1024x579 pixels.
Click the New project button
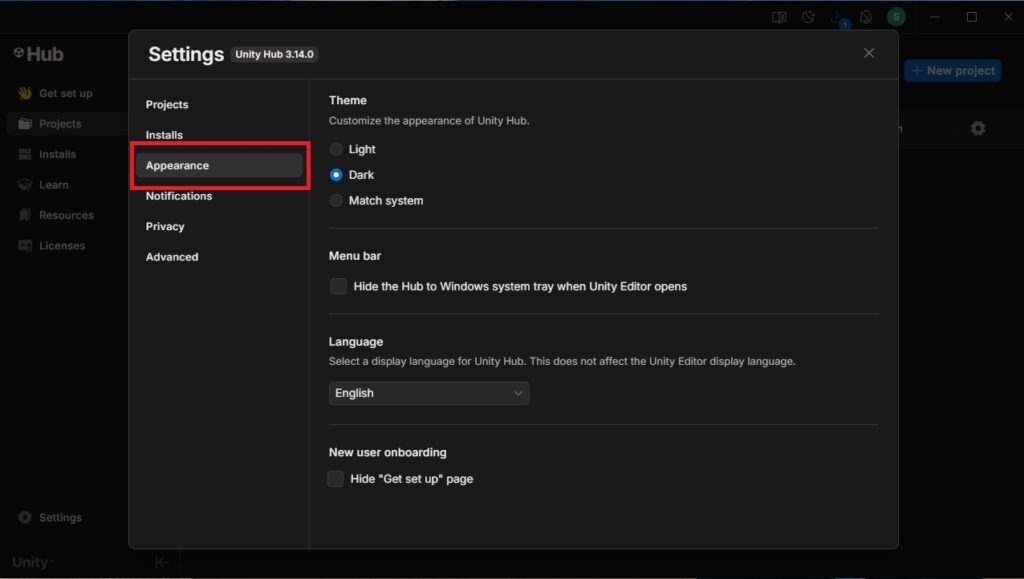click(953, 70)
